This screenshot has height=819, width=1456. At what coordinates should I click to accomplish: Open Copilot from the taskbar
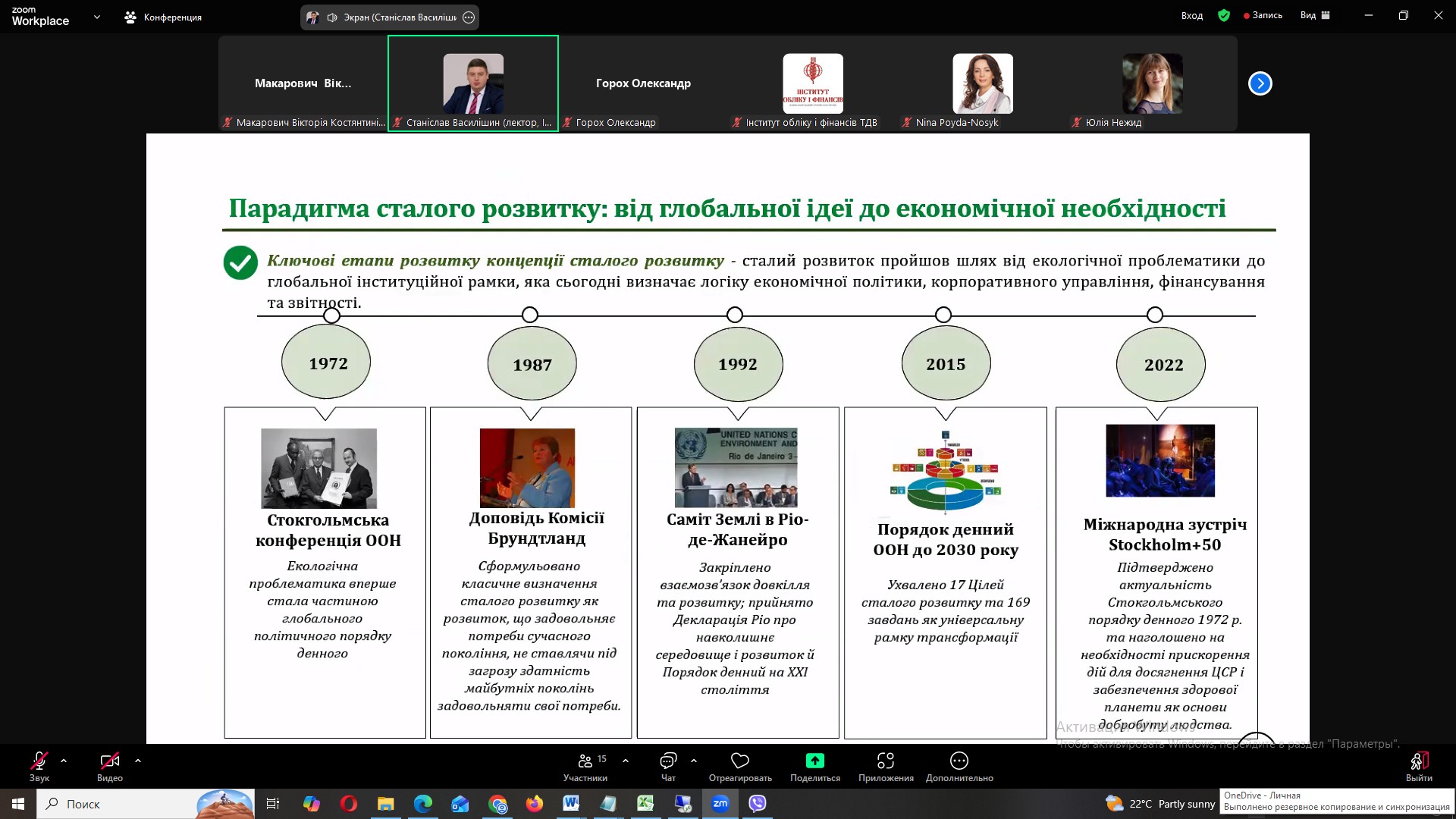click(x=311, y=804)
